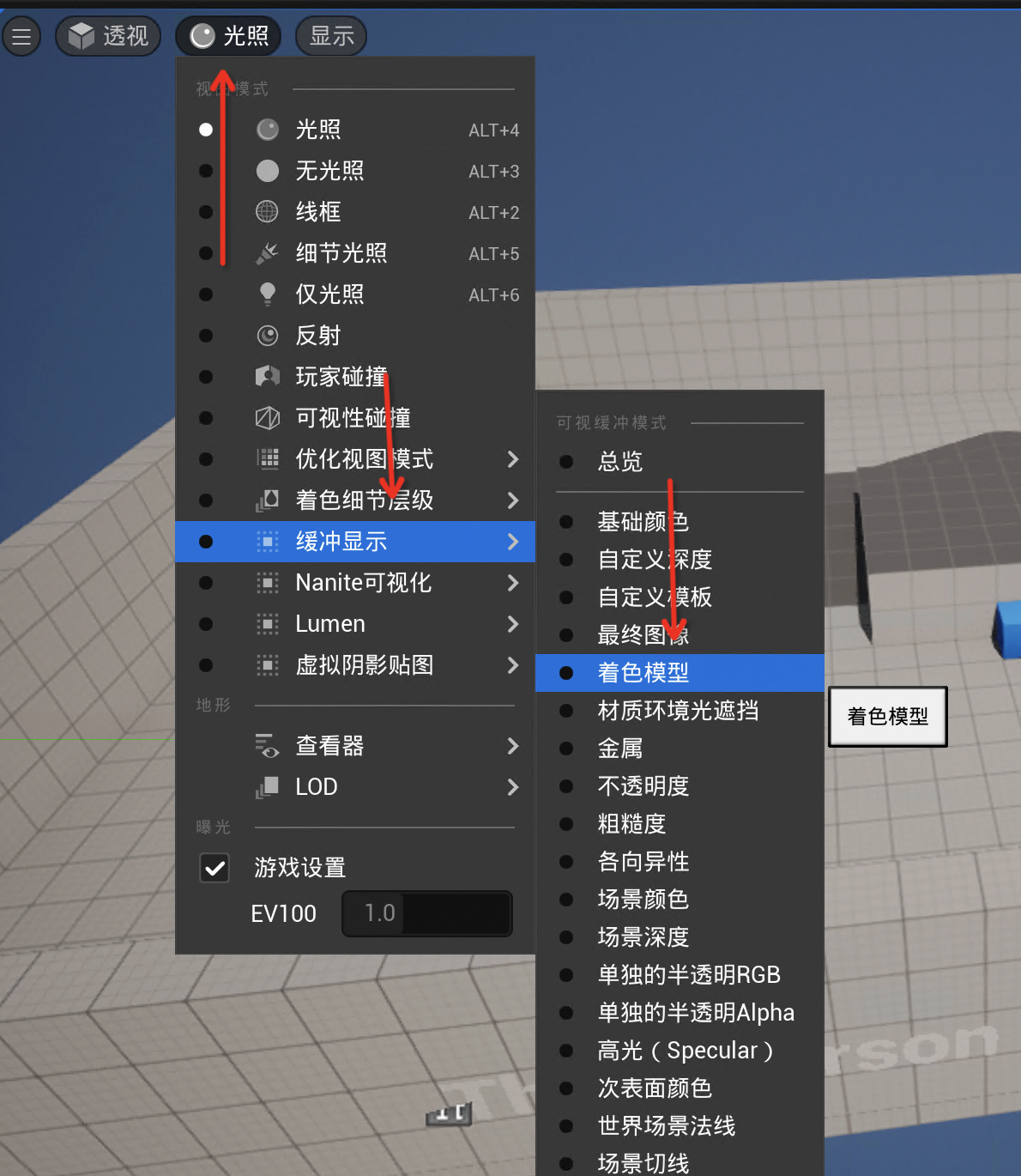Screen dimensions: 1021x1176
Task: Click the 透视 perspective button
Action: 108,36
